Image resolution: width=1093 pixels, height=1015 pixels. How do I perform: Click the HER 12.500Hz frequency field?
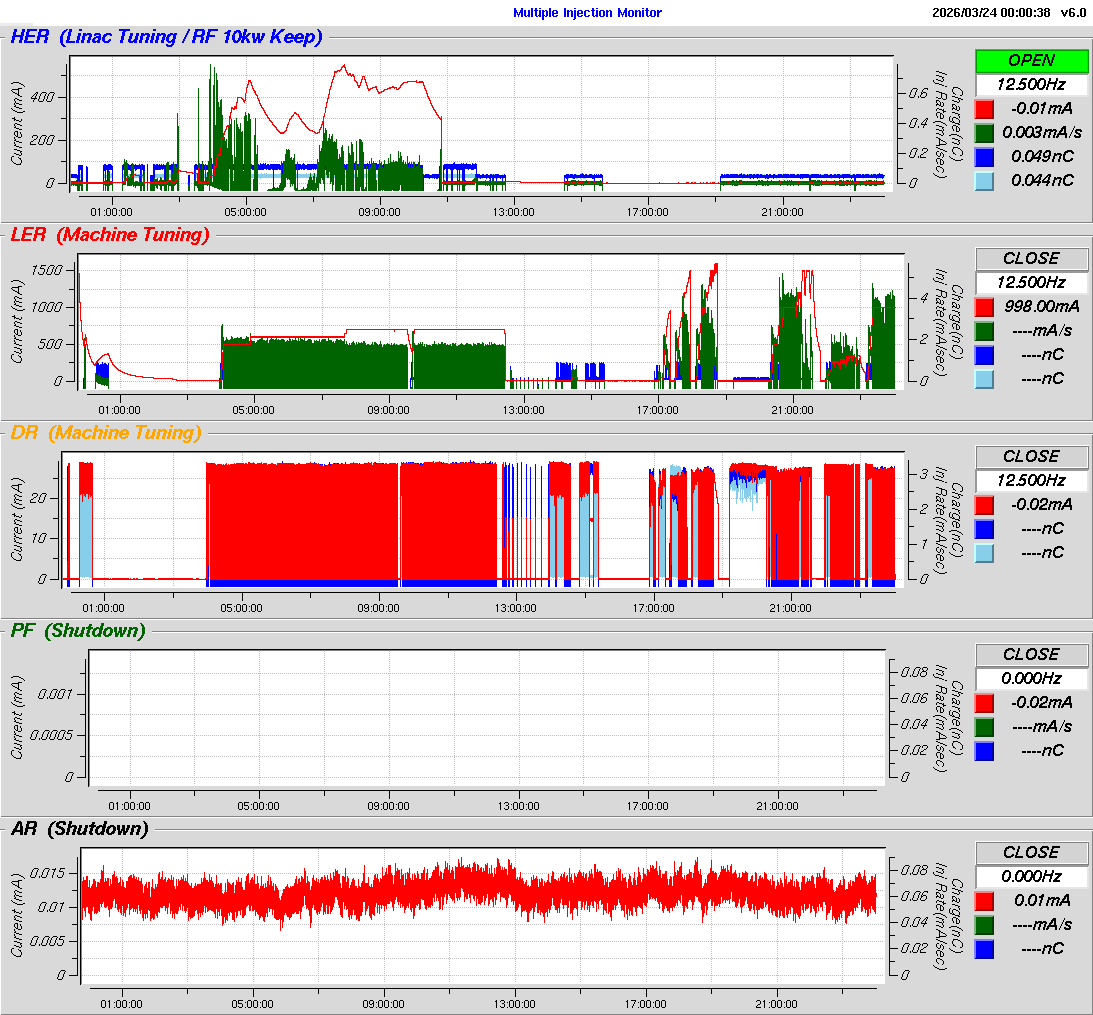[x=1031, y=84]
